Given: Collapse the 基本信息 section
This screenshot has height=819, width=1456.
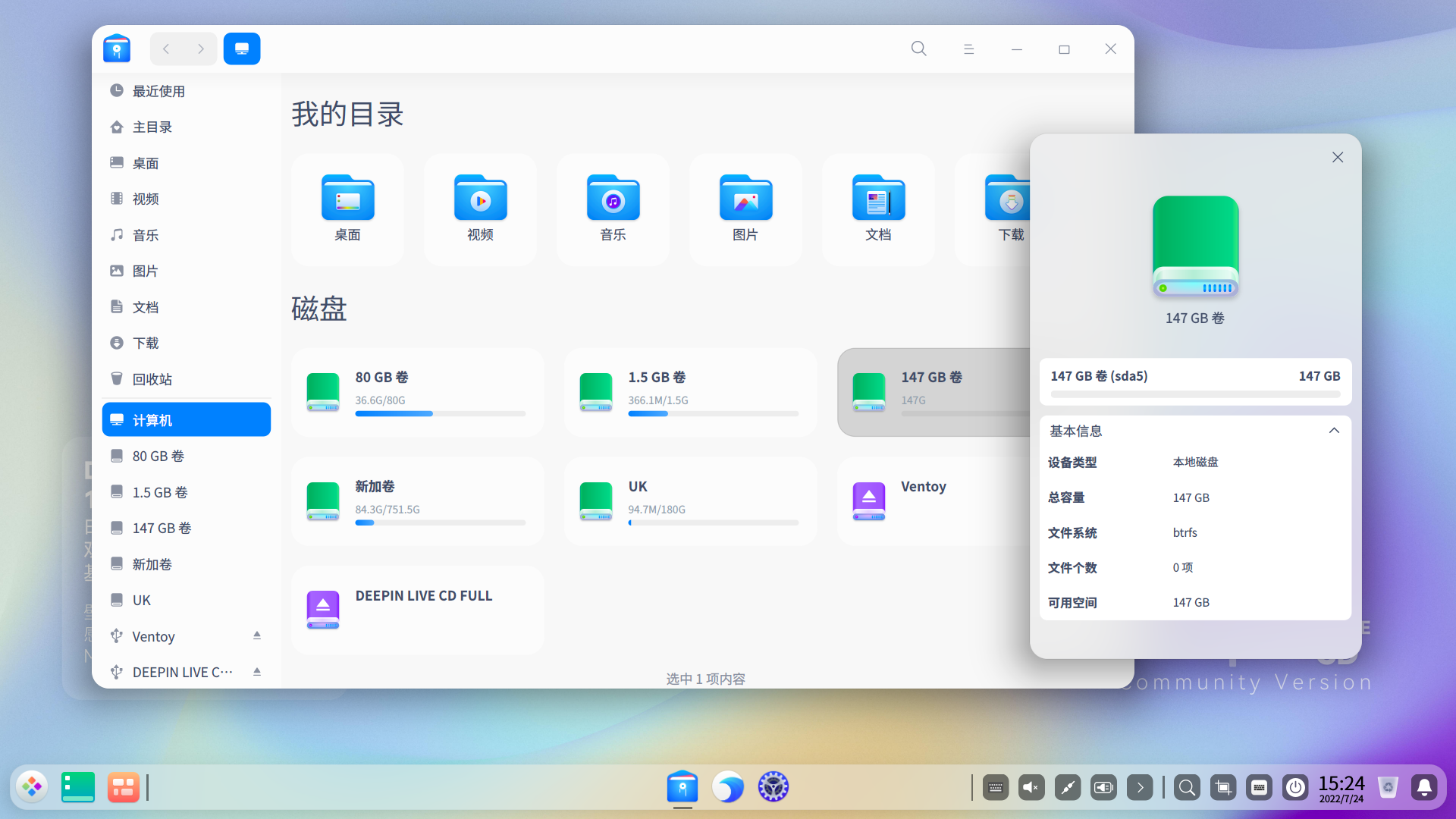Looking at the screenshot, I should [x=1334, y=431].
